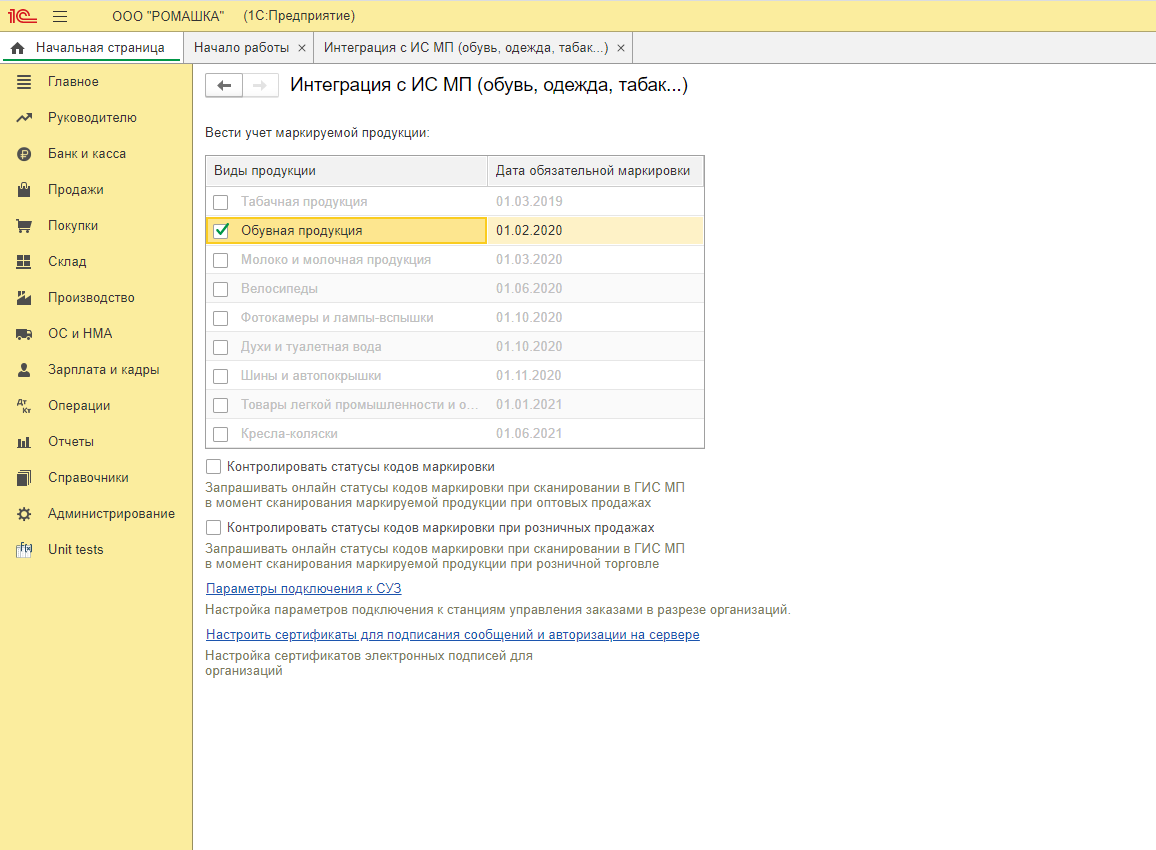Enable the Молоко и молочная продукция checkbox
The width and height of the screenshot is (1156, 850).
(220, 260)
